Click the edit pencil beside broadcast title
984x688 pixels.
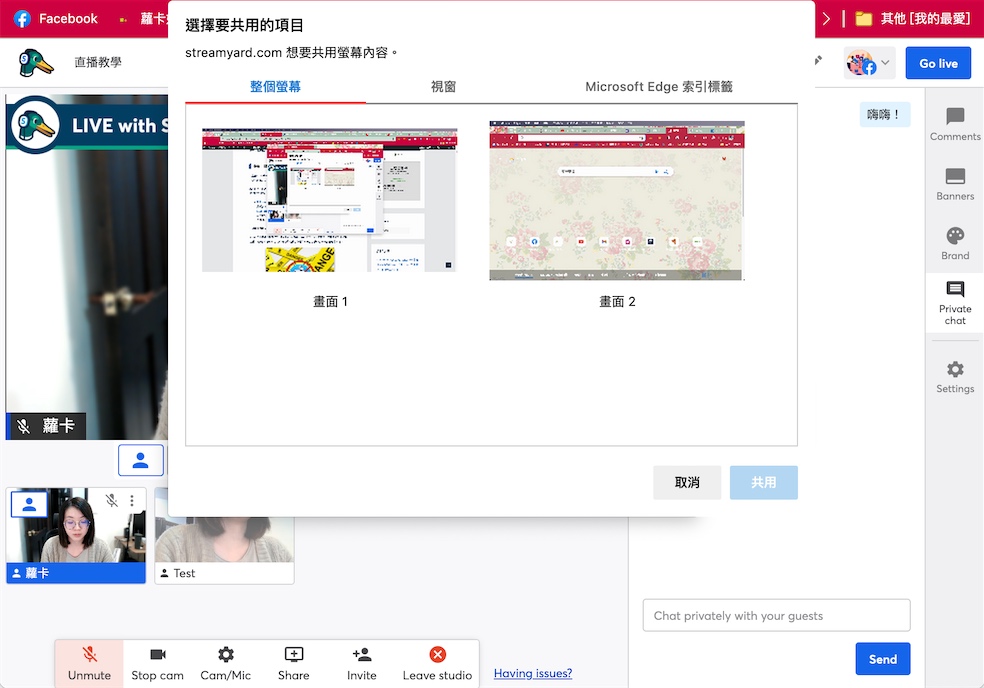[x=818, y=60]
